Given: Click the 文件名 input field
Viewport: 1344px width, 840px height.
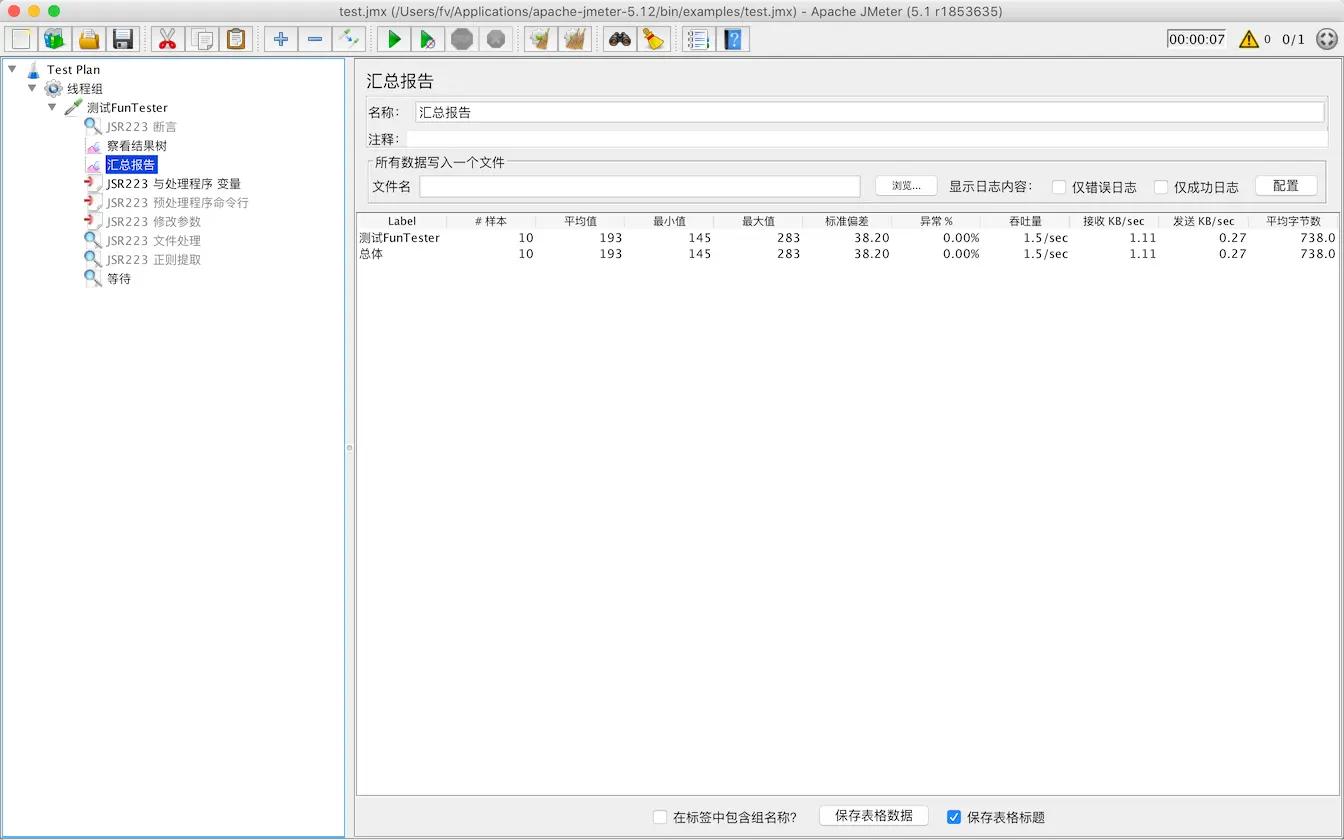Looking at the screenshot, I should [640, 186].
